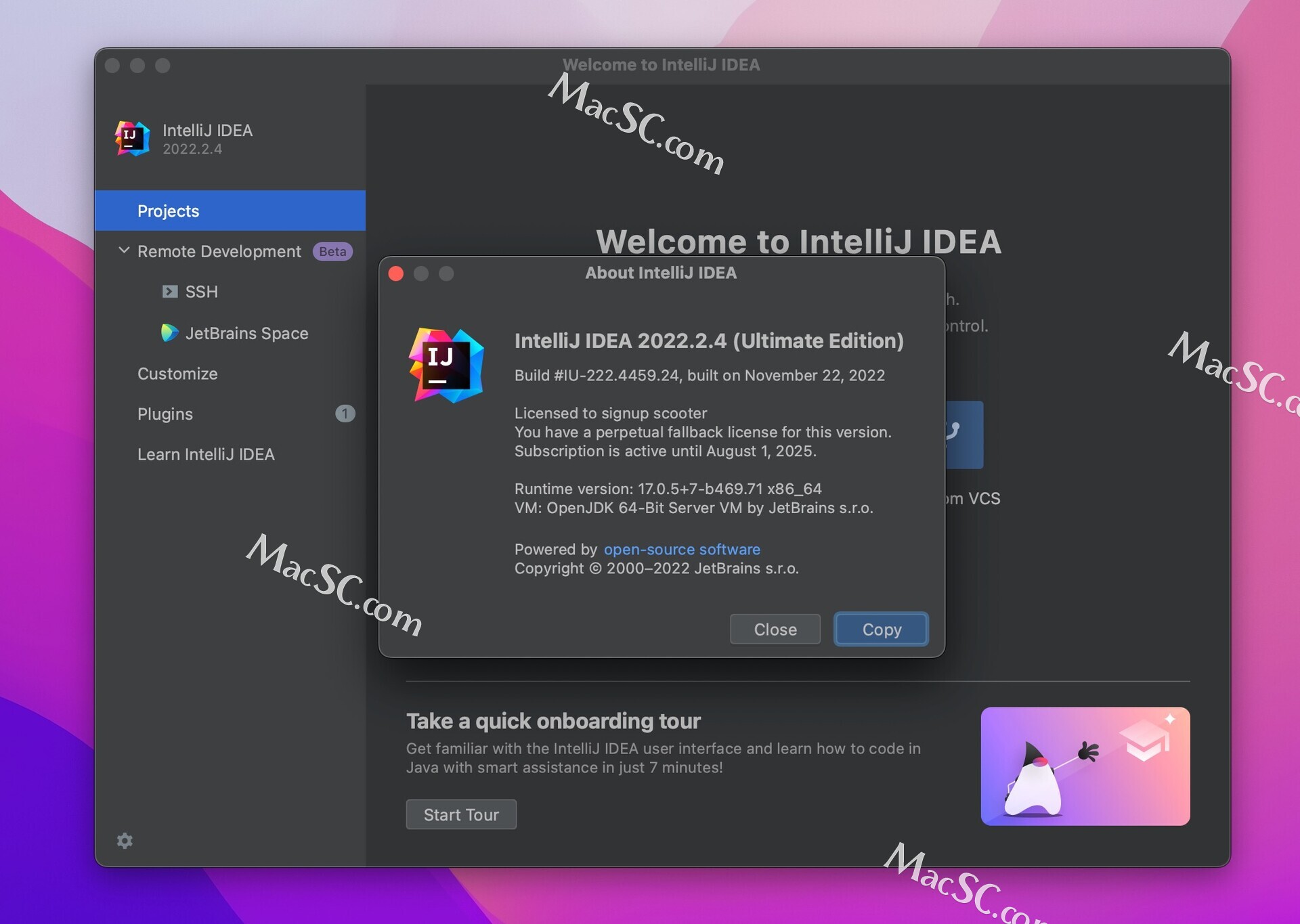
Task: Click the Start Tour button
Action: pyautogui.click(x=461, y=814)
